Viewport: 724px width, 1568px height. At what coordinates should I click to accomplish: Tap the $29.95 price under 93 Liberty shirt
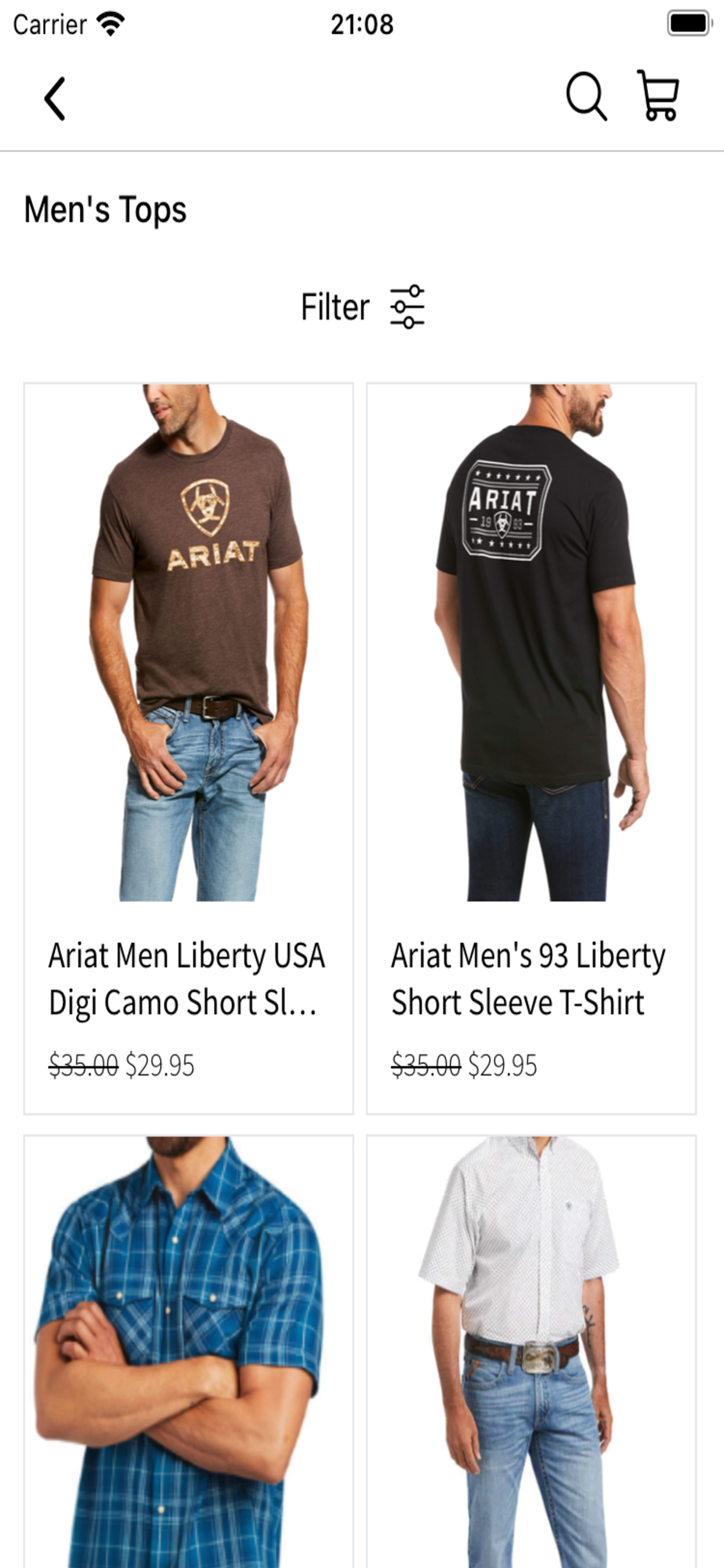pyautogui.click(x=502, y=1065)
